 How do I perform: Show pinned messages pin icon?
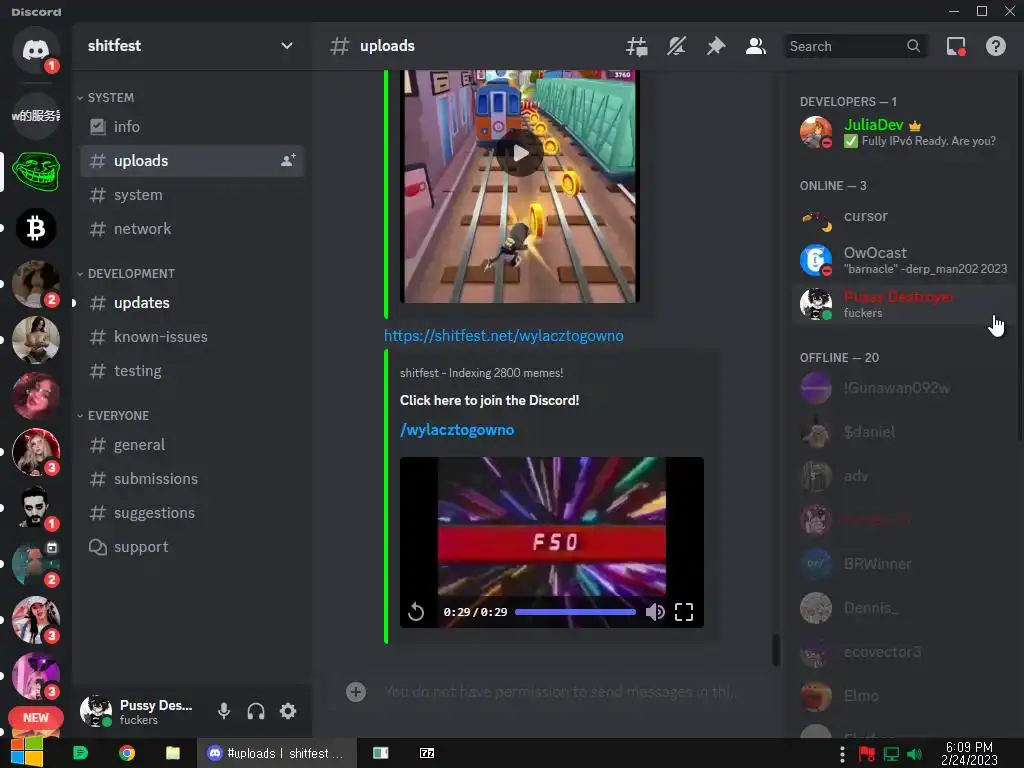point(716,46)
